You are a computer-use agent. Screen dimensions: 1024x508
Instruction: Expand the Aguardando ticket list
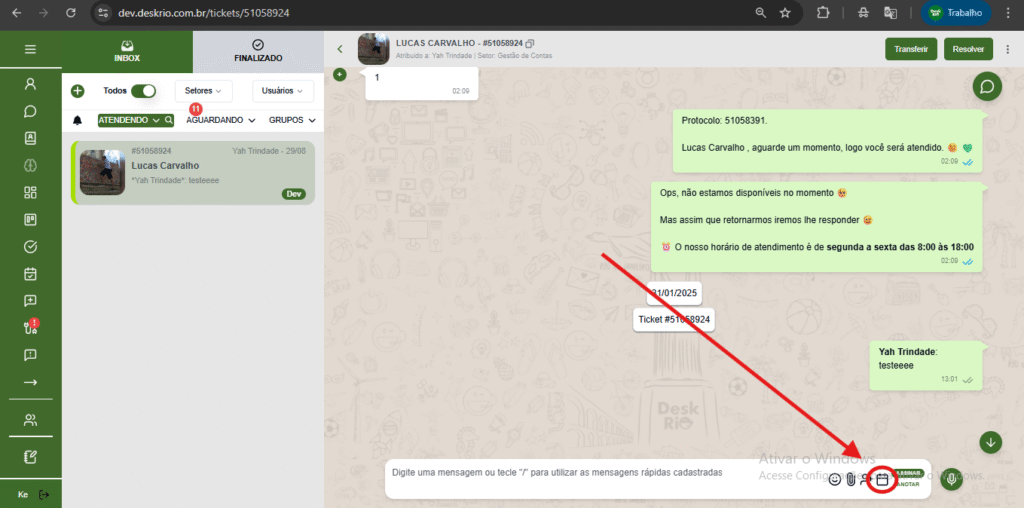point(220,120)
